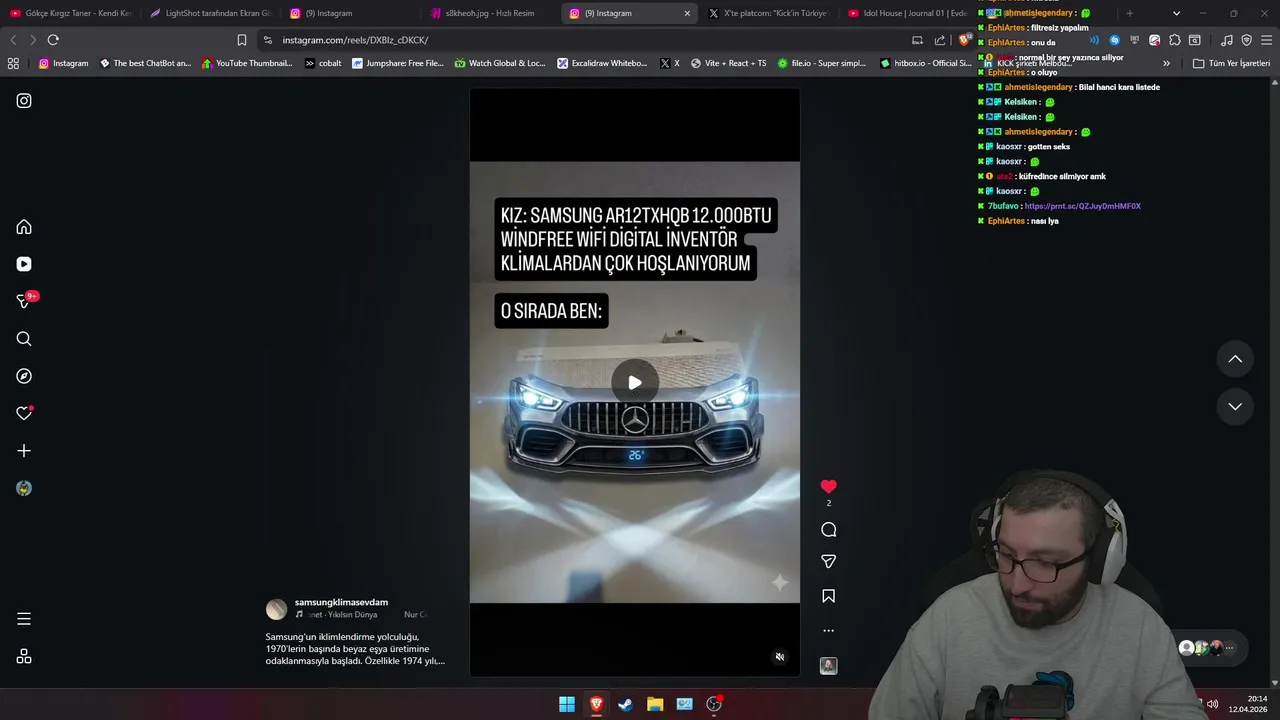Open samsungklimasevdam profile link
1280x720 pixels.
click(341, 603)
